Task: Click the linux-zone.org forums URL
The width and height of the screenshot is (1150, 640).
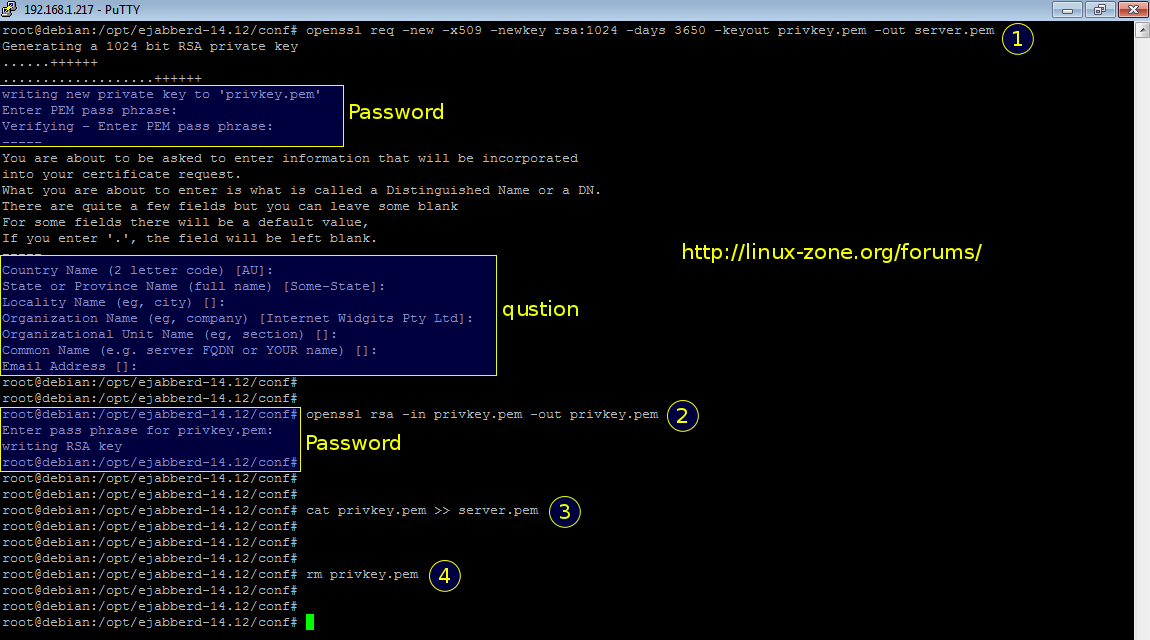Action: pyautogui.click(x=831, y=252)
